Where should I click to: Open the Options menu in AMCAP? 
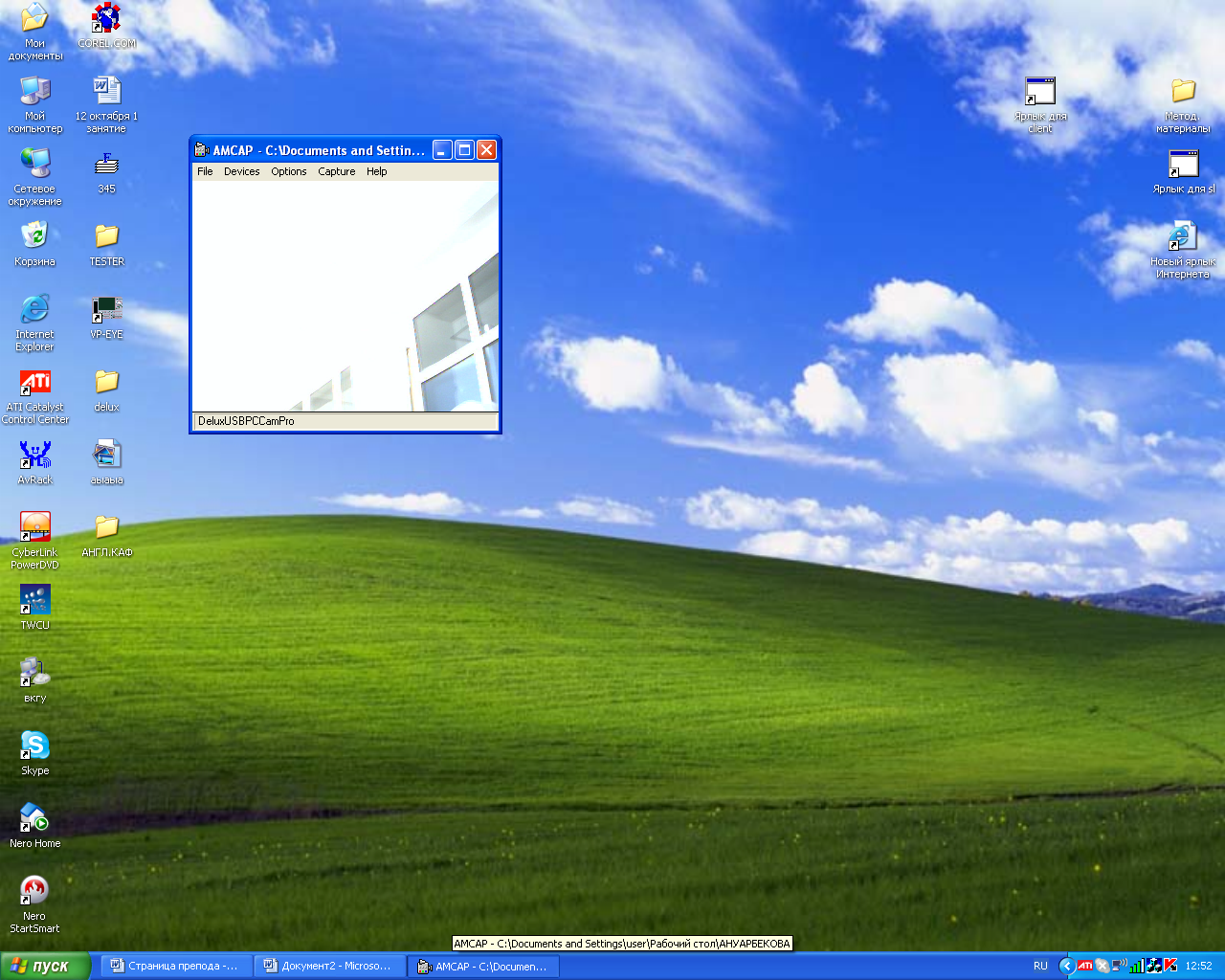pyautogui.click(x=288, y=171)
